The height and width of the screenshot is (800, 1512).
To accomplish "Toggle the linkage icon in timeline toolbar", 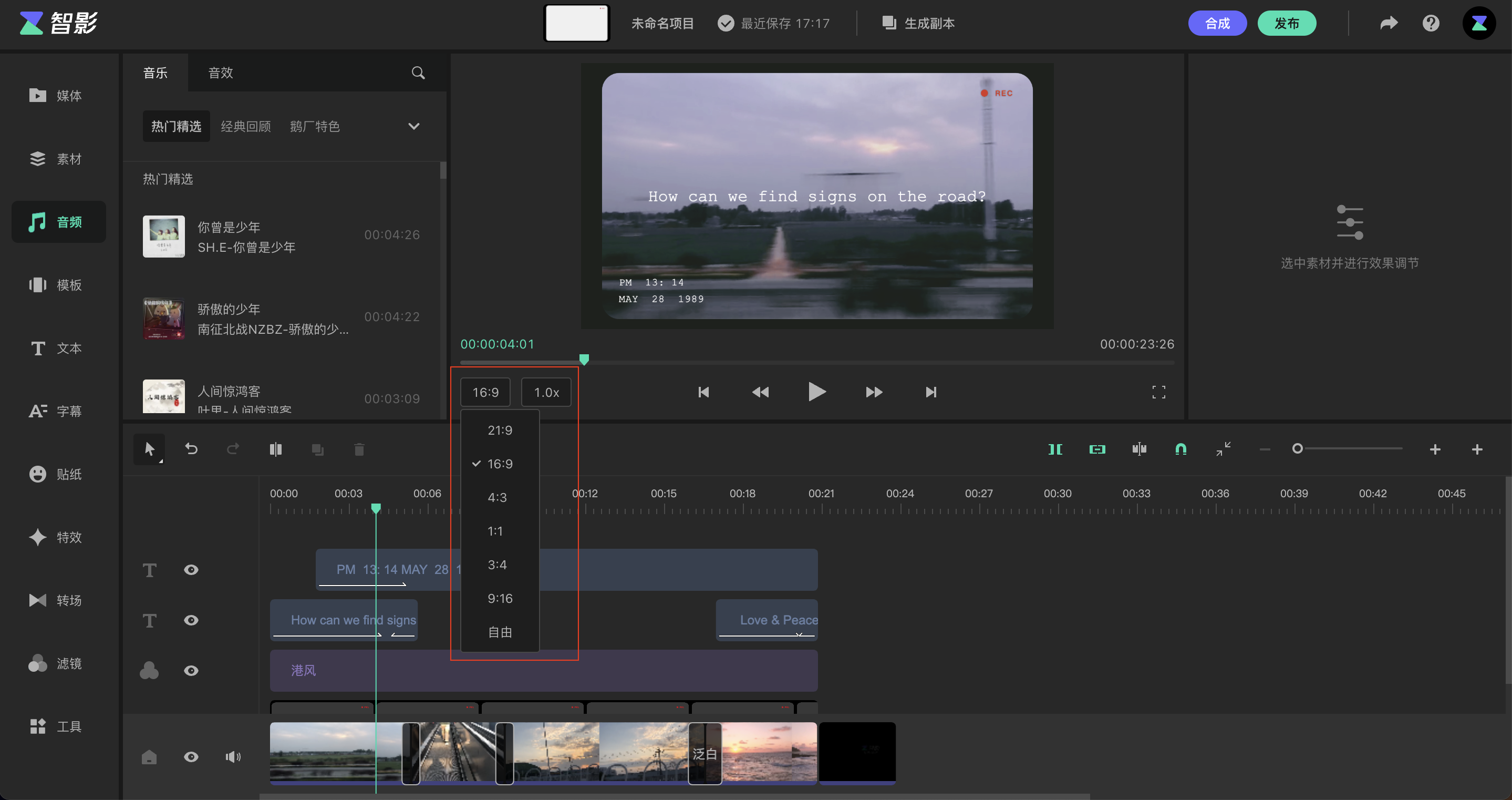I will [x=1097, y=449].
